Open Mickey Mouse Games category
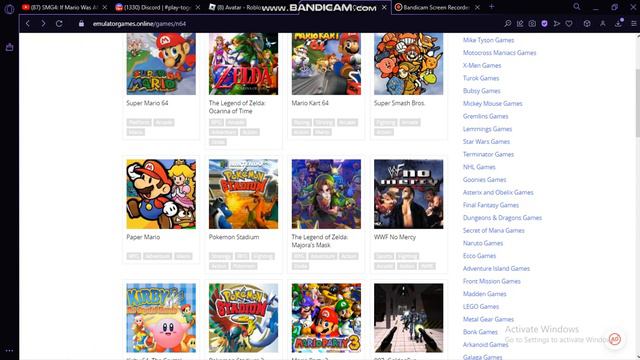Image resolution: width=640 pixels, height=360 pixels. [x=492, y=103]
